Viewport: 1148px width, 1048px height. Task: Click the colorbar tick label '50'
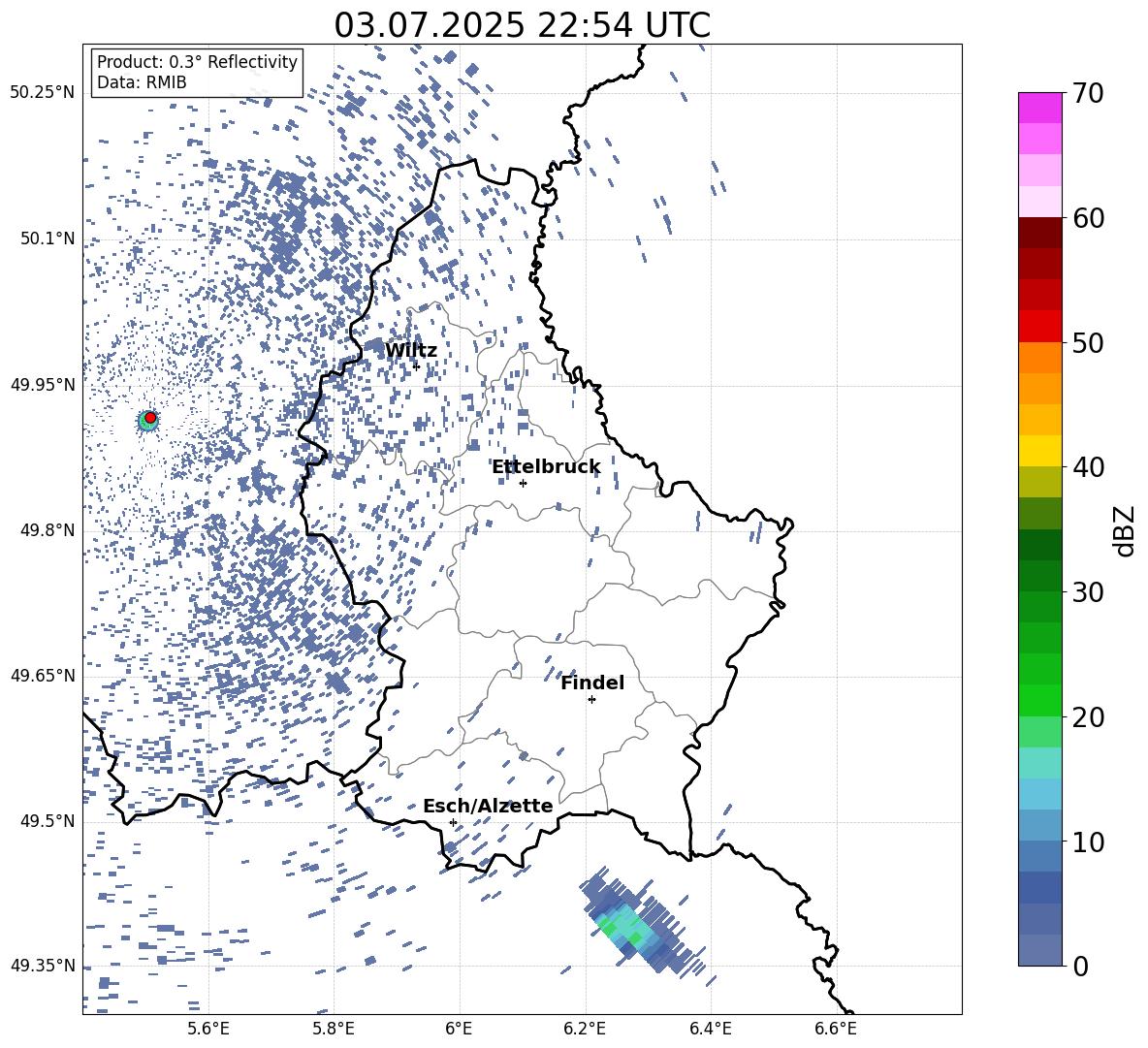pos(1089,342)
